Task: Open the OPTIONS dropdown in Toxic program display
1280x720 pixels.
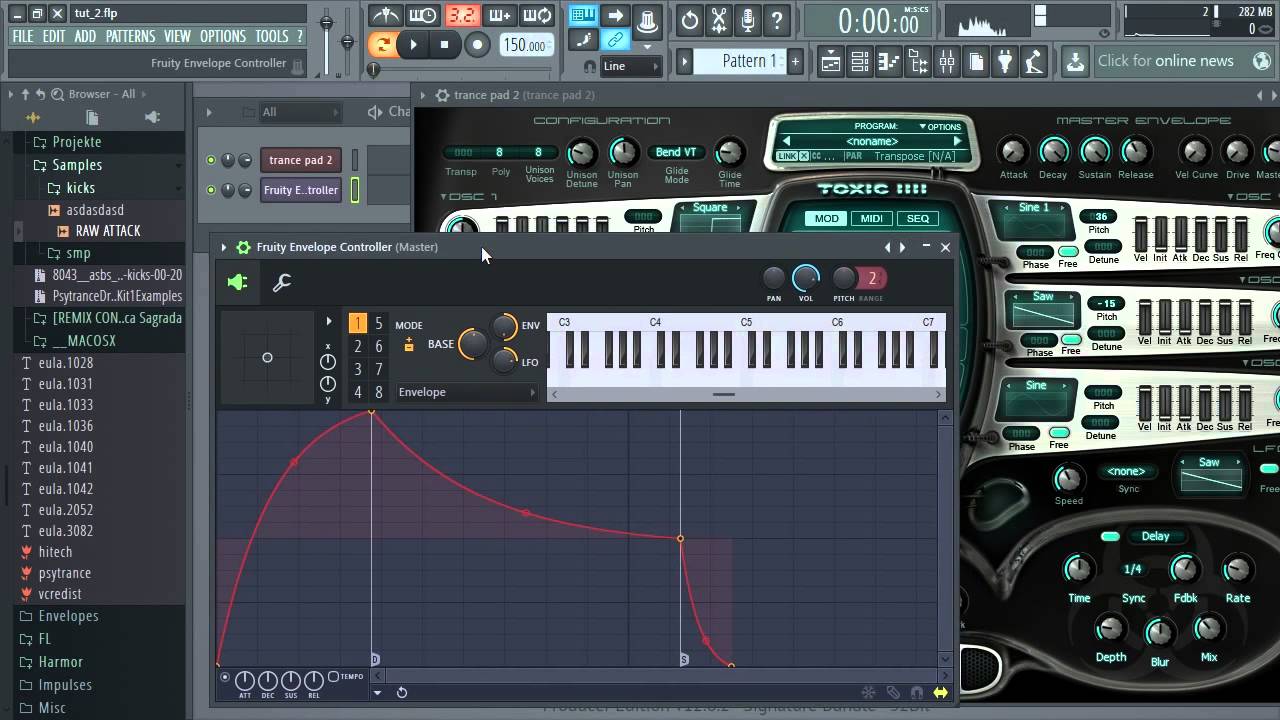Action: pyautogui.click(x=940, y=127)
